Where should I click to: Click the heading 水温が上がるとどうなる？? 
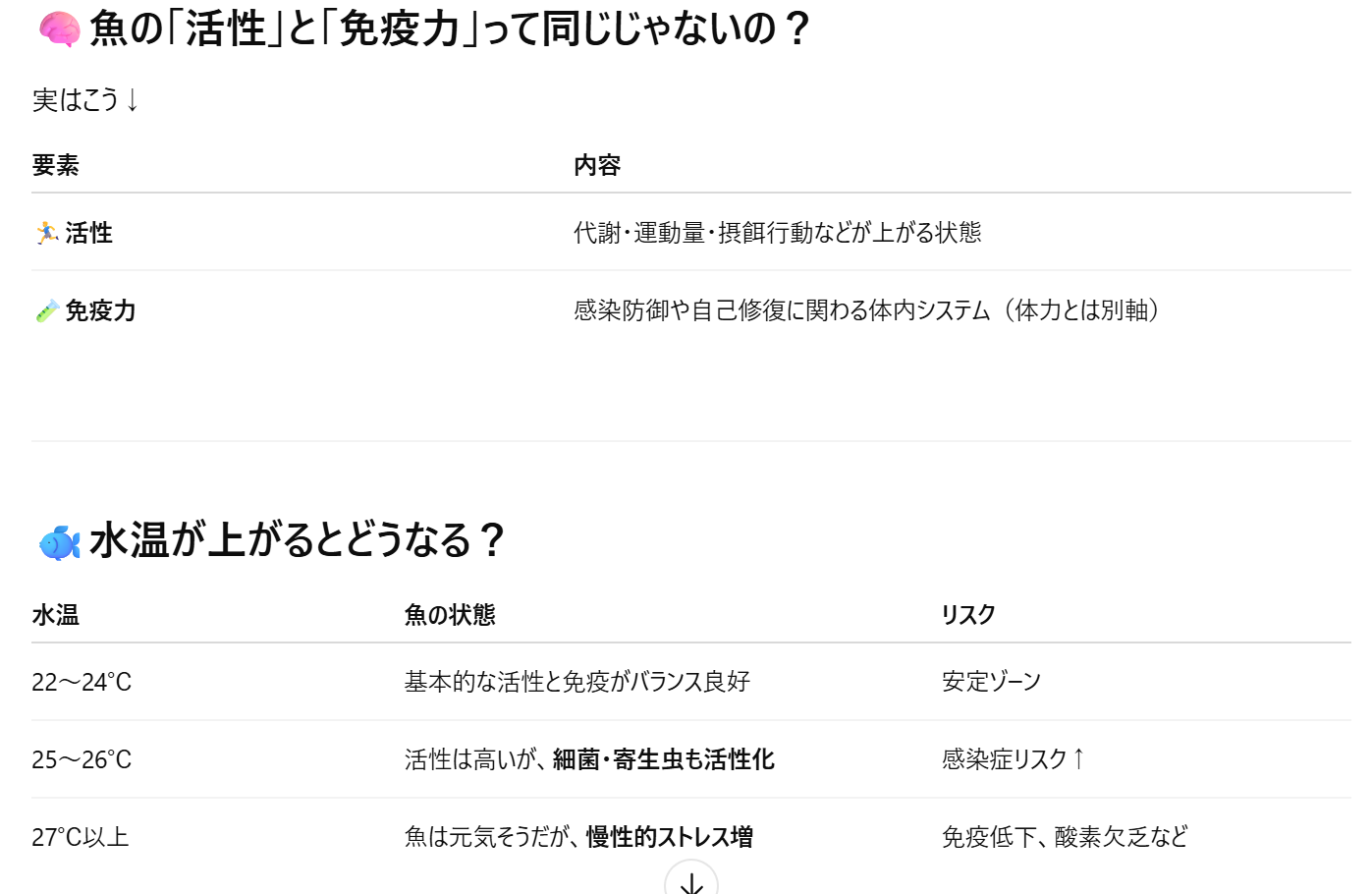(x=298, y=541)
